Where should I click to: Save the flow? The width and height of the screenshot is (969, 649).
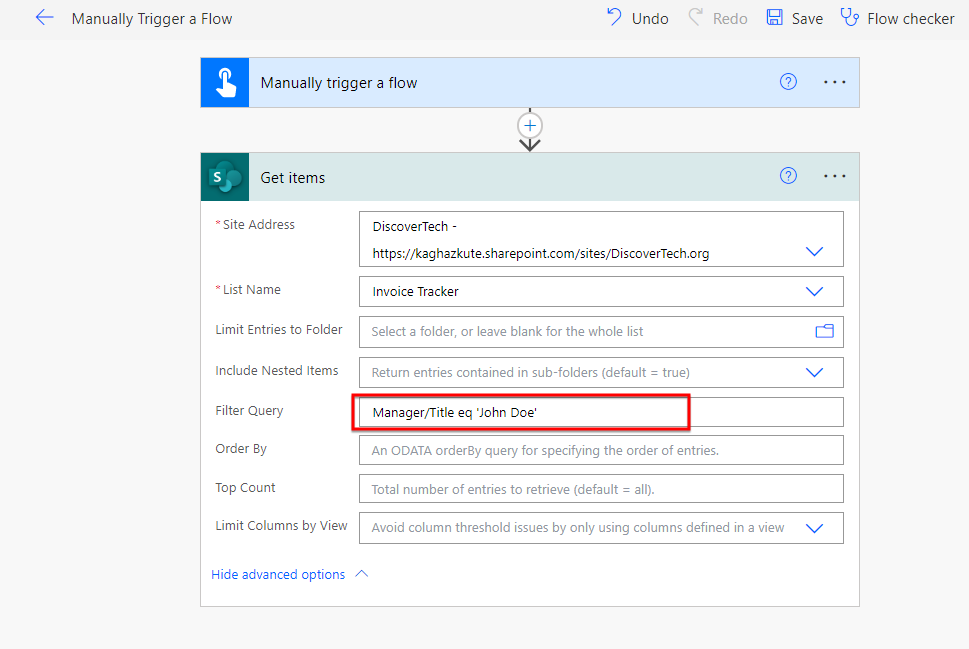coord(795,18)
